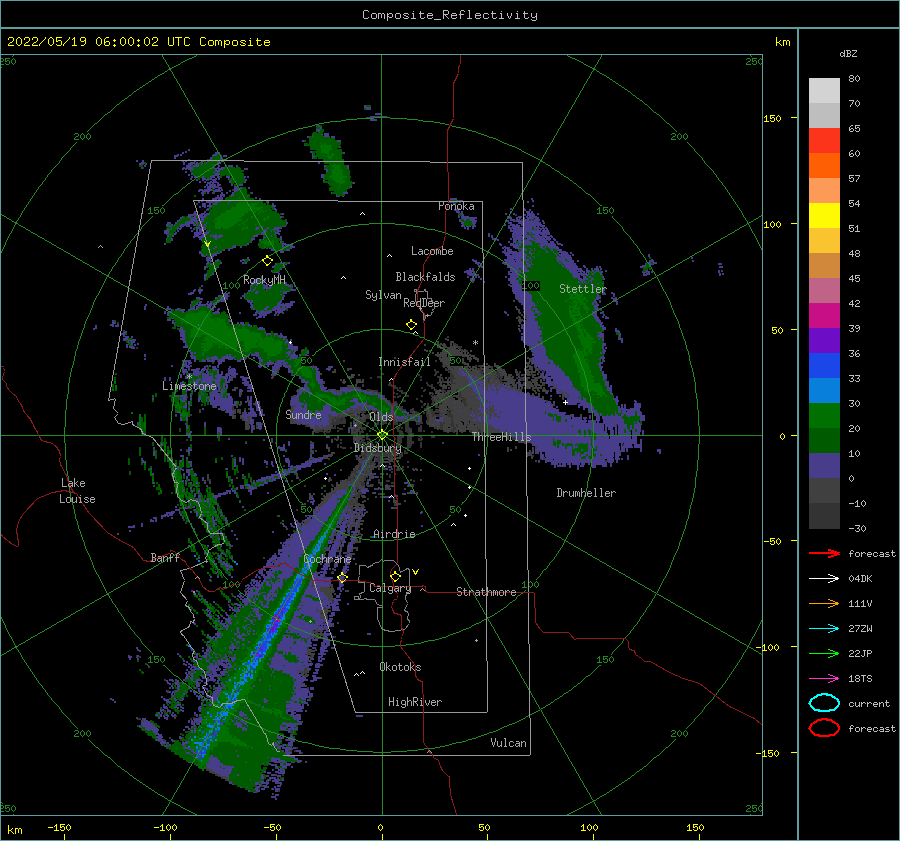Click the purple 39-36 dBZ swatch
The width and height of the screenshot is (900, 841).
824,340
